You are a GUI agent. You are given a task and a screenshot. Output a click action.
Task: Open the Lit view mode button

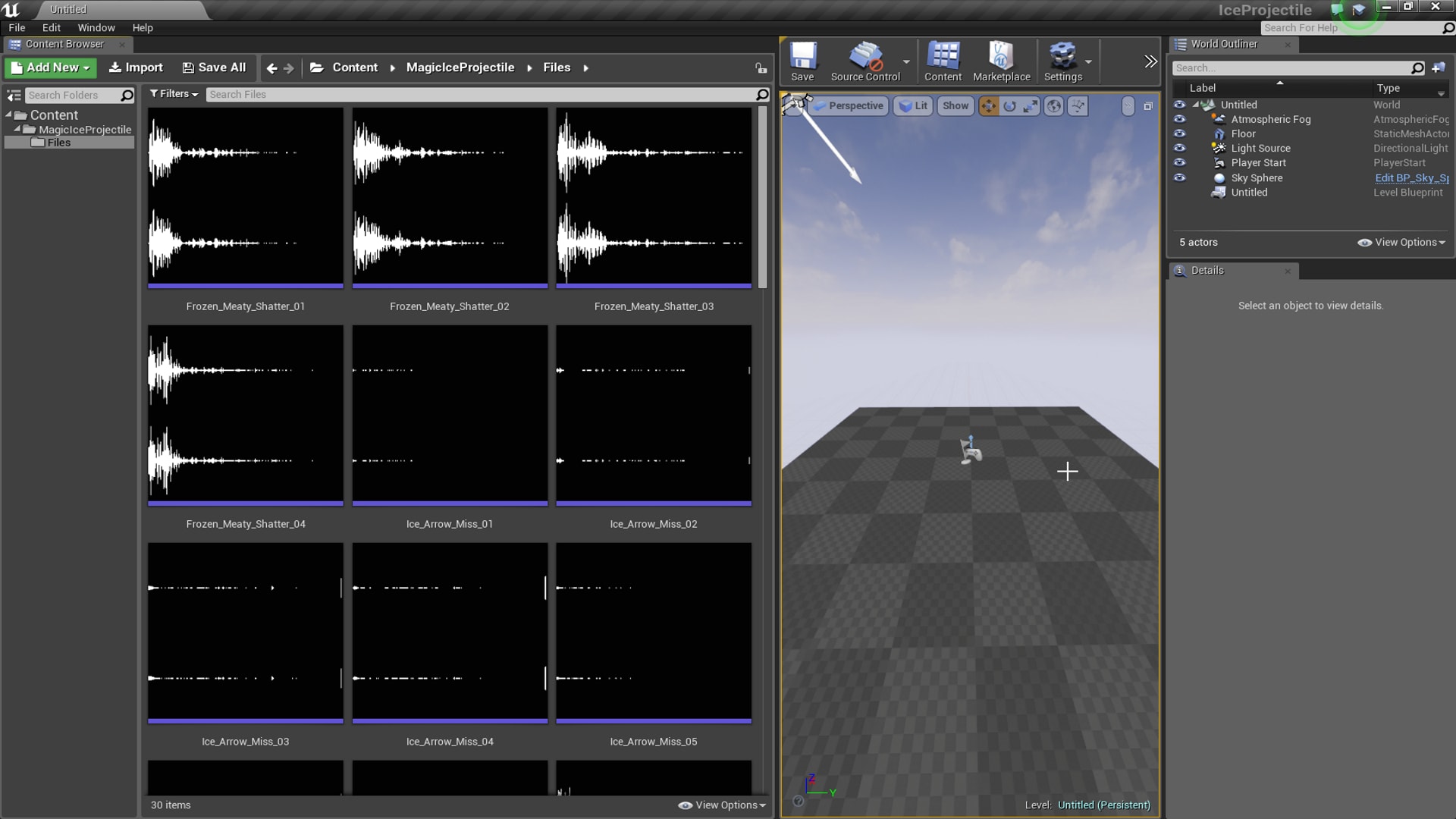[913, 106]
